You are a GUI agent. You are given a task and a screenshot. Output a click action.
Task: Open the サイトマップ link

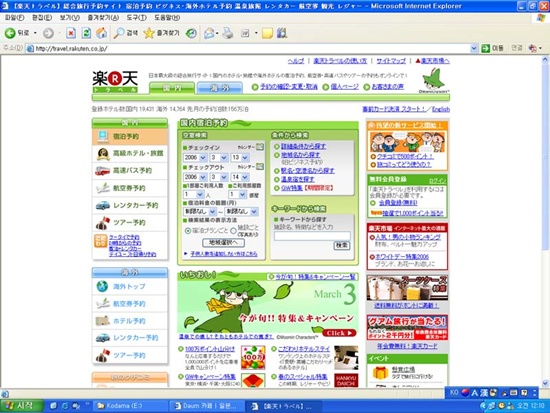pos(391,61)
